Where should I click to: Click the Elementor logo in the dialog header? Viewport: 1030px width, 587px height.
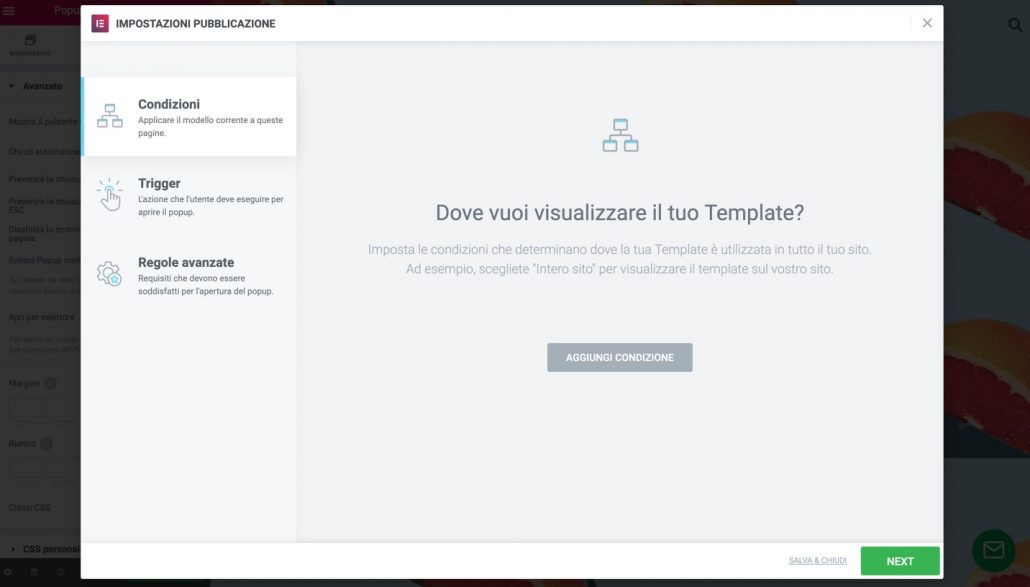coord(99,22)
